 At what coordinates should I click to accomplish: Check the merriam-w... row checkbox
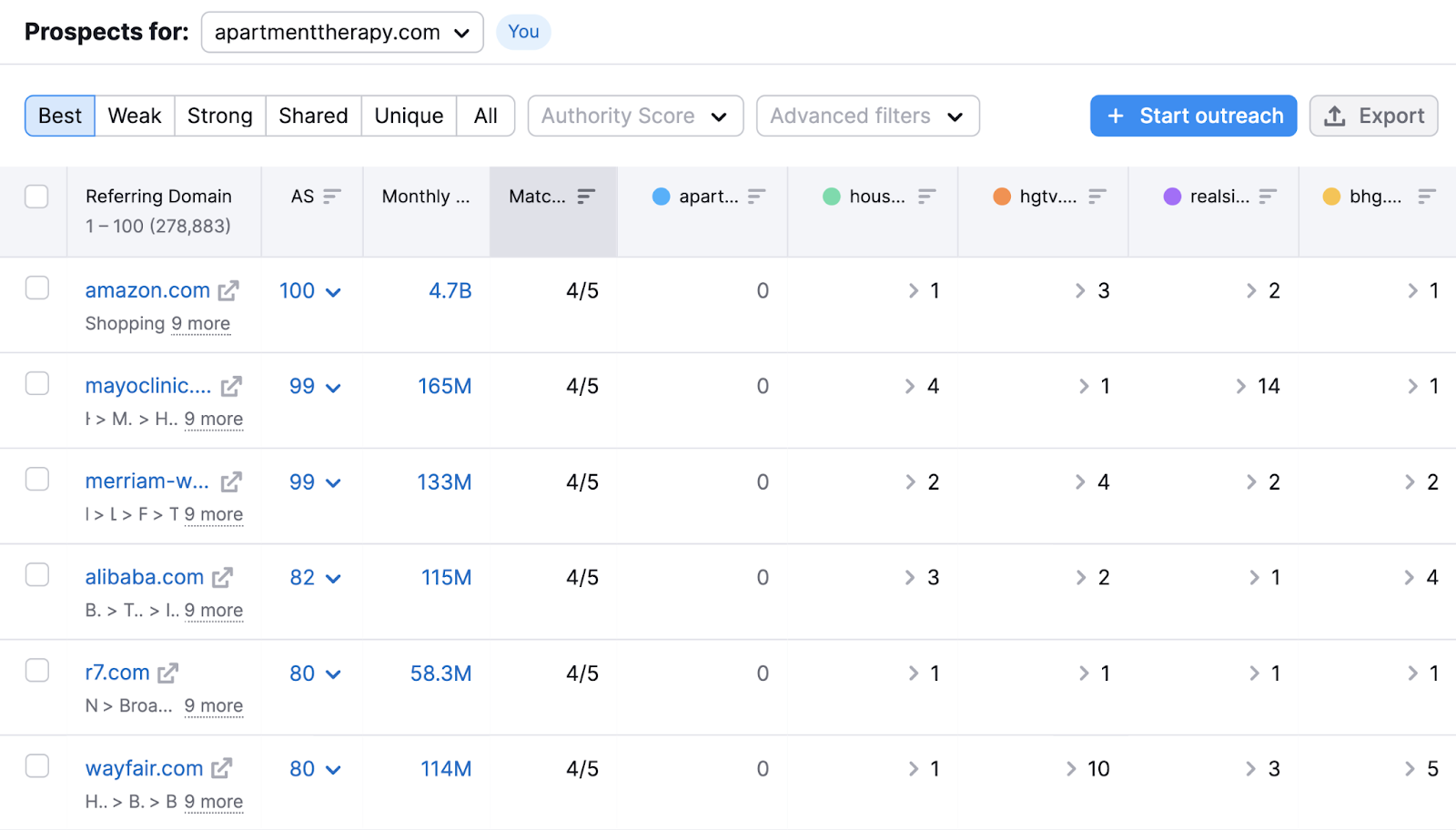point(36,479)
